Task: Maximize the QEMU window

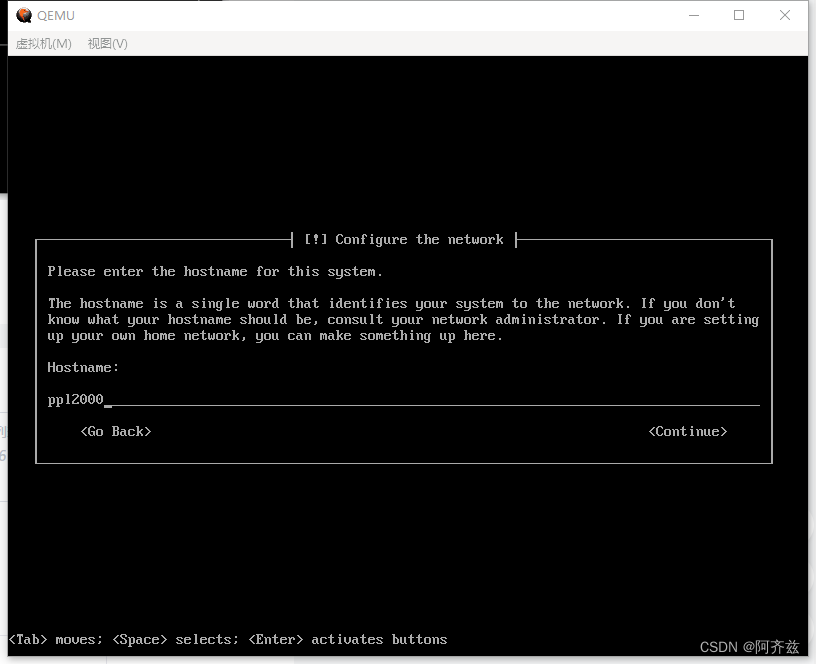Action: 739,15
